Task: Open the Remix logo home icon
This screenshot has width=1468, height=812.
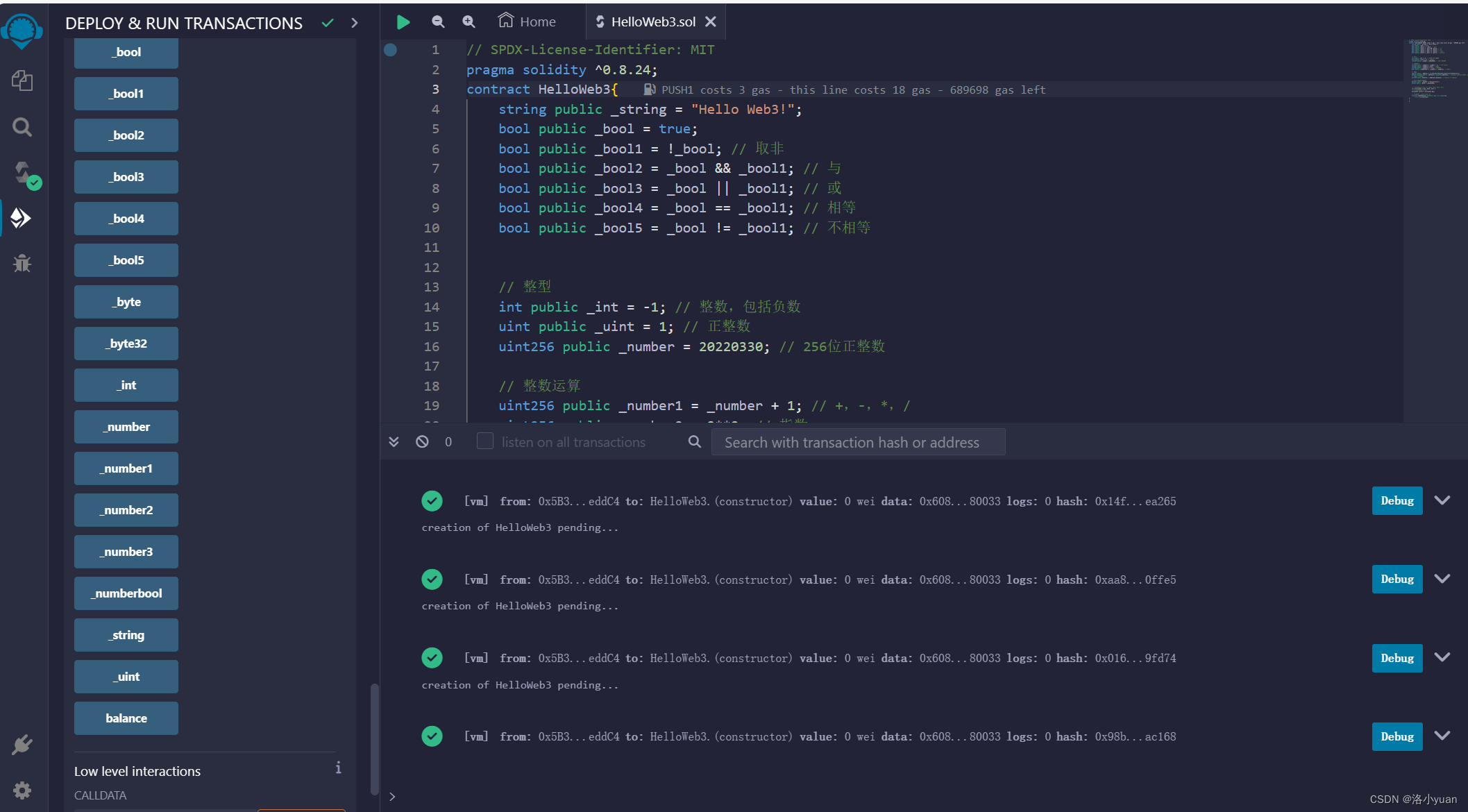Action: tap(22, 31)
